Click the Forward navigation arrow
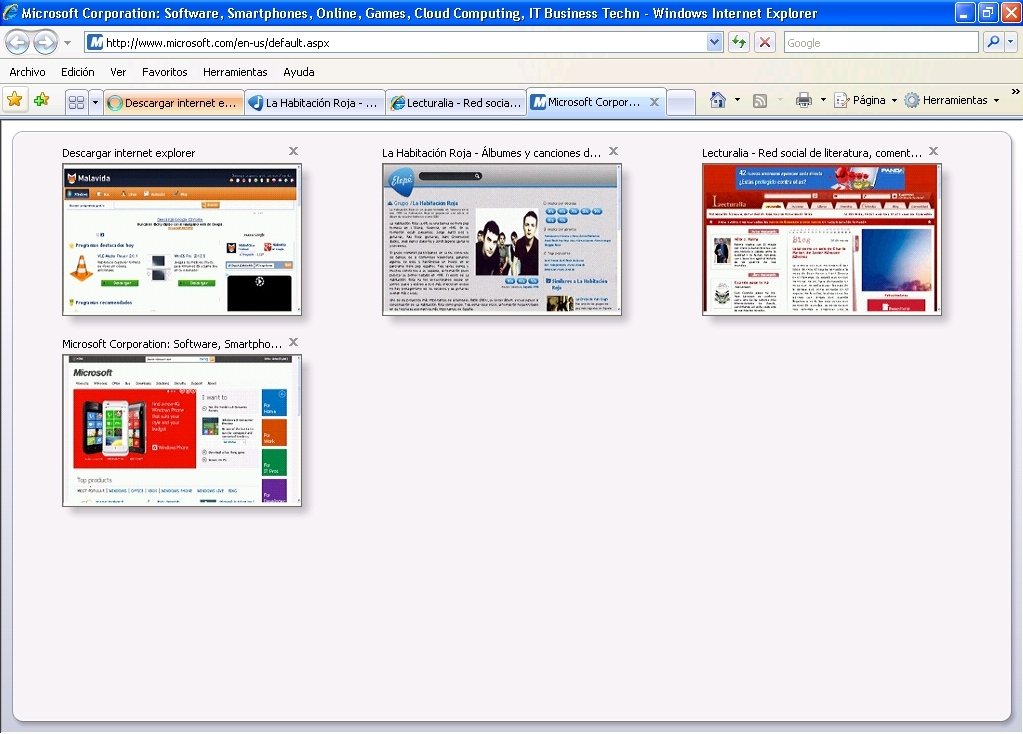 (45, 43)
